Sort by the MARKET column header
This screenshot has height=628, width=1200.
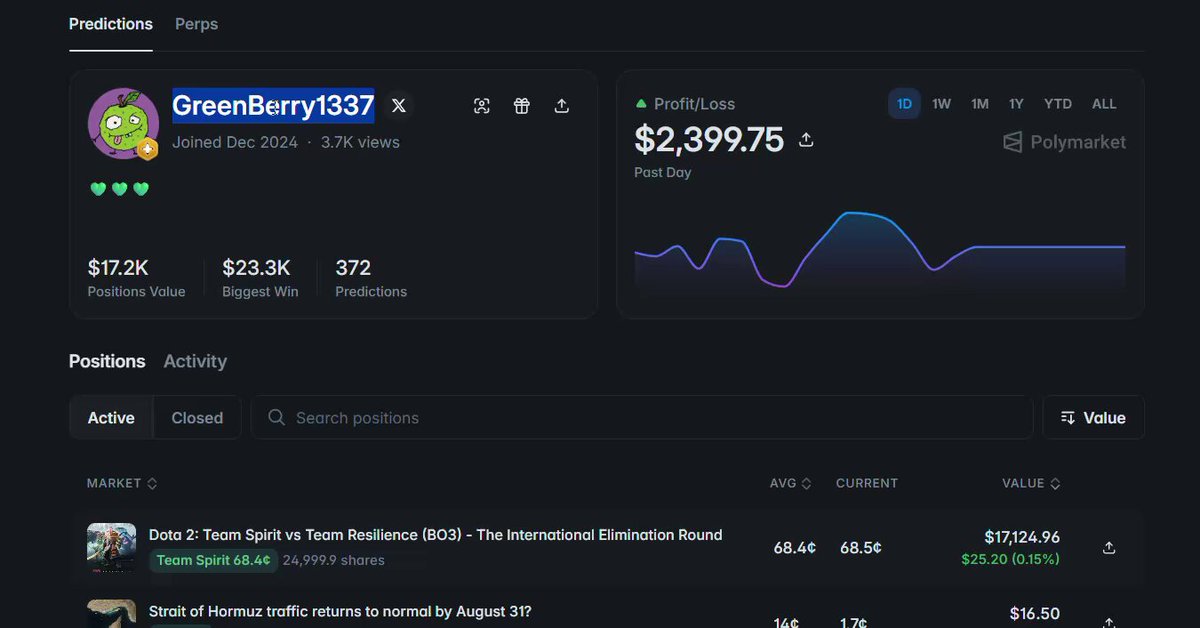[x=122, y=483]
